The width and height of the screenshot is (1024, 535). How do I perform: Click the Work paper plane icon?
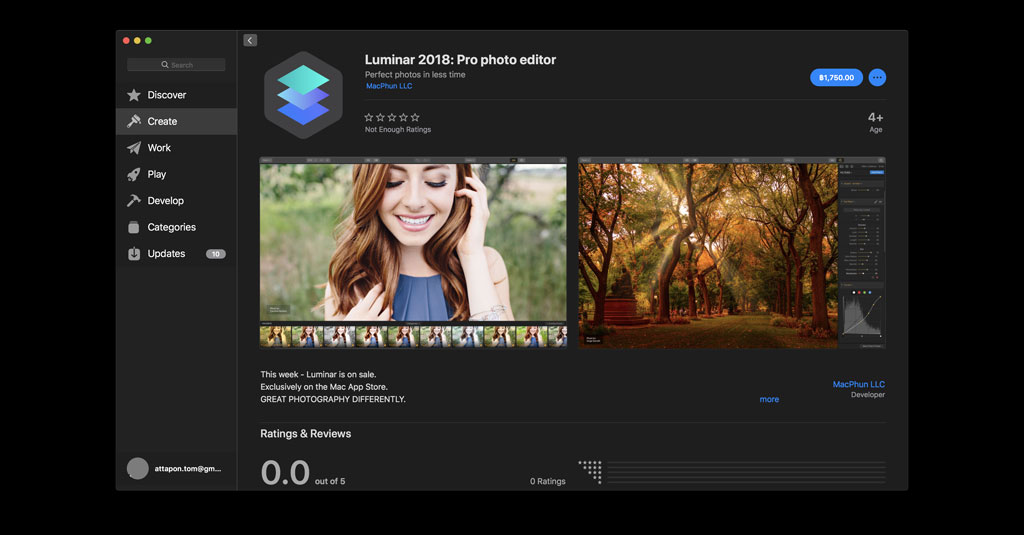coord(134,148)
